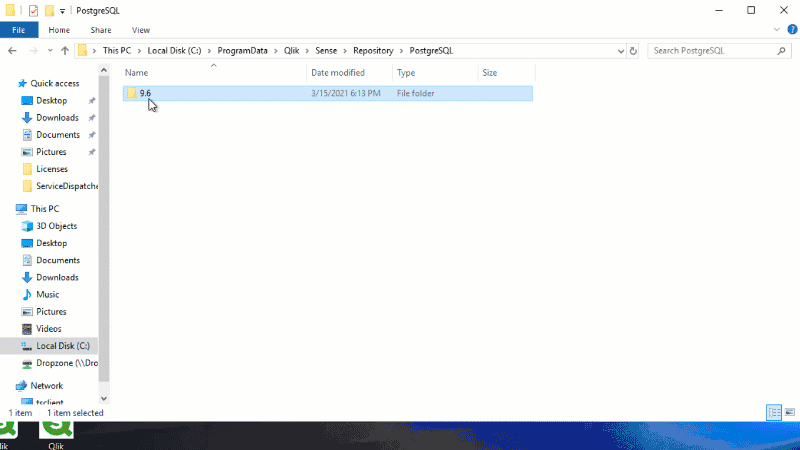This screenshot has height=450, width=800.
Task: Open the Share ribbon tab
Action: coord(100,30)
